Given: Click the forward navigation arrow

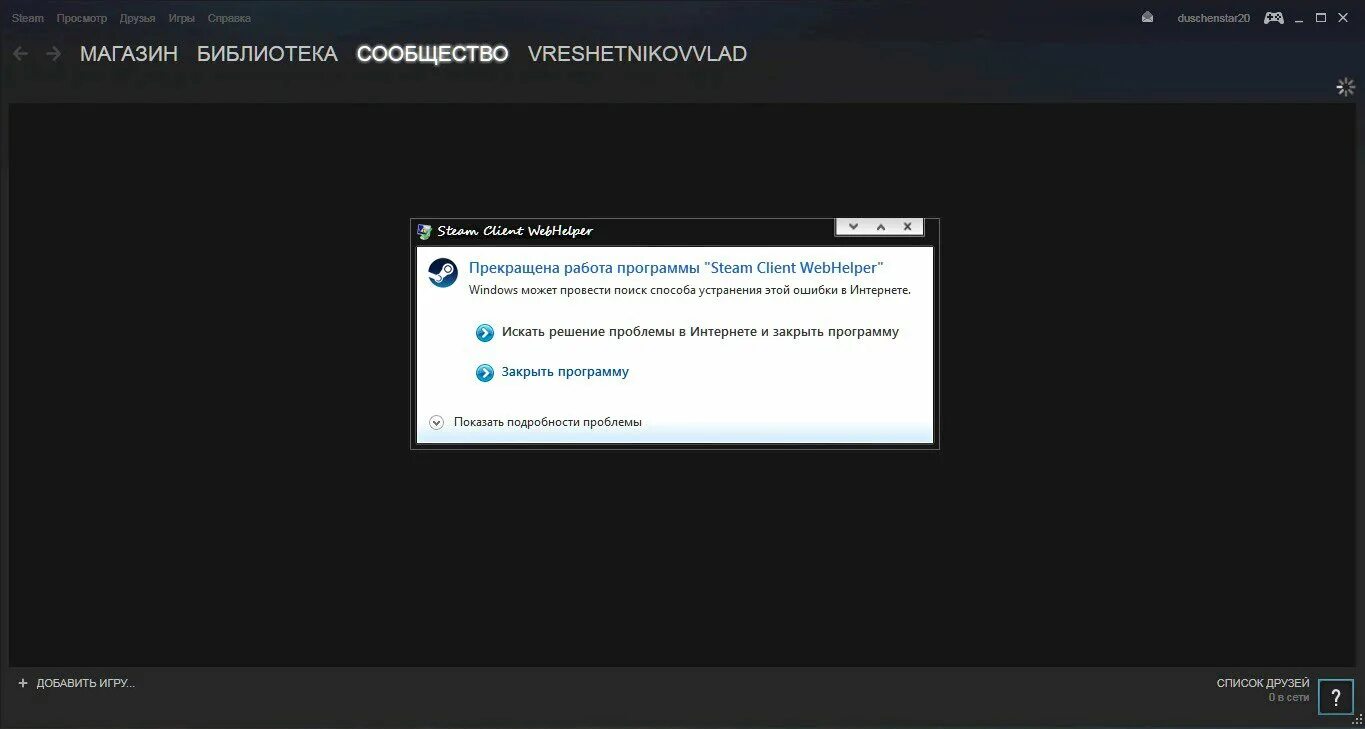Looking at the screenshot, I should (53, 54).
